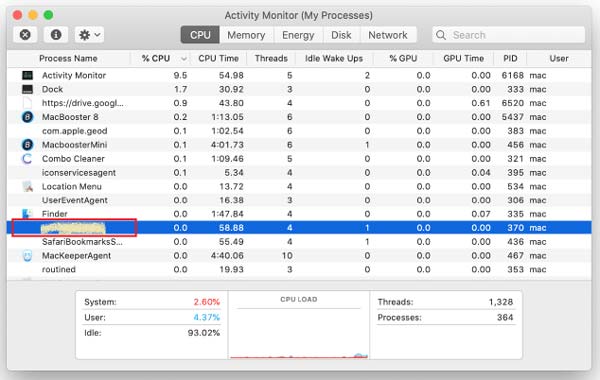The height and width of the screenshot is (380, 600).
Task: Click the MacKeeperAgent process icon
Action: point(27,256)
